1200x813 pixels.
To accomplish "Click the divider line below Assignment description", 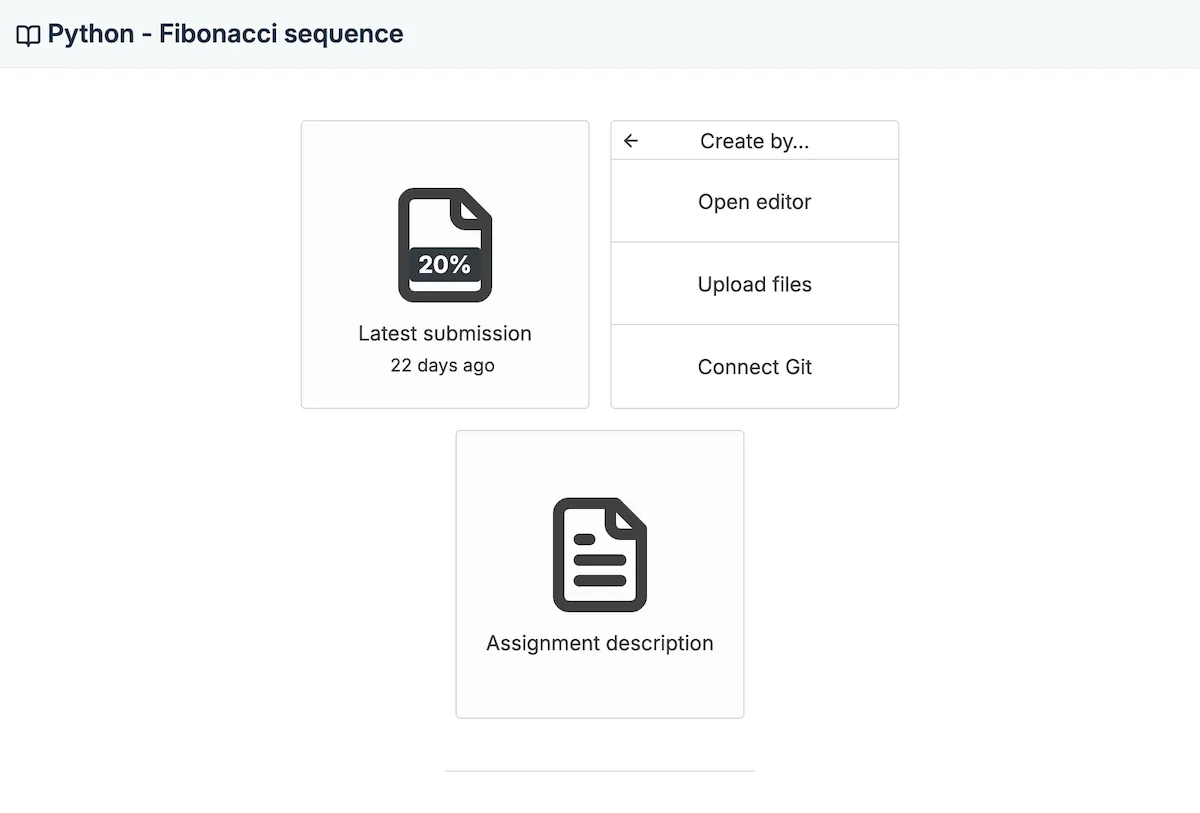I will pyautogui.click(x=599, y=771).
